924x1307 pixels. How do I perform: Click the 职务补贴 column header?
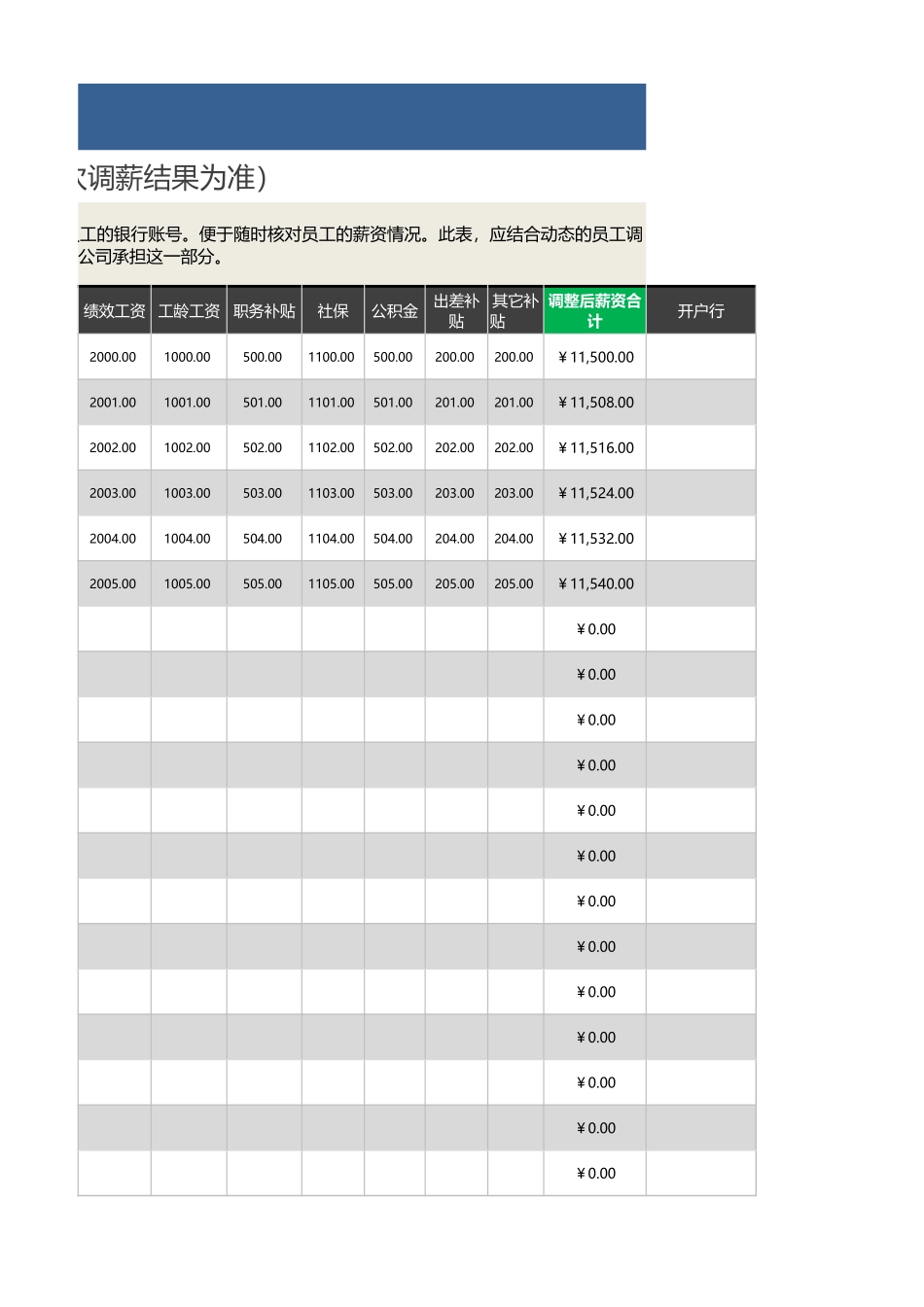265,309
